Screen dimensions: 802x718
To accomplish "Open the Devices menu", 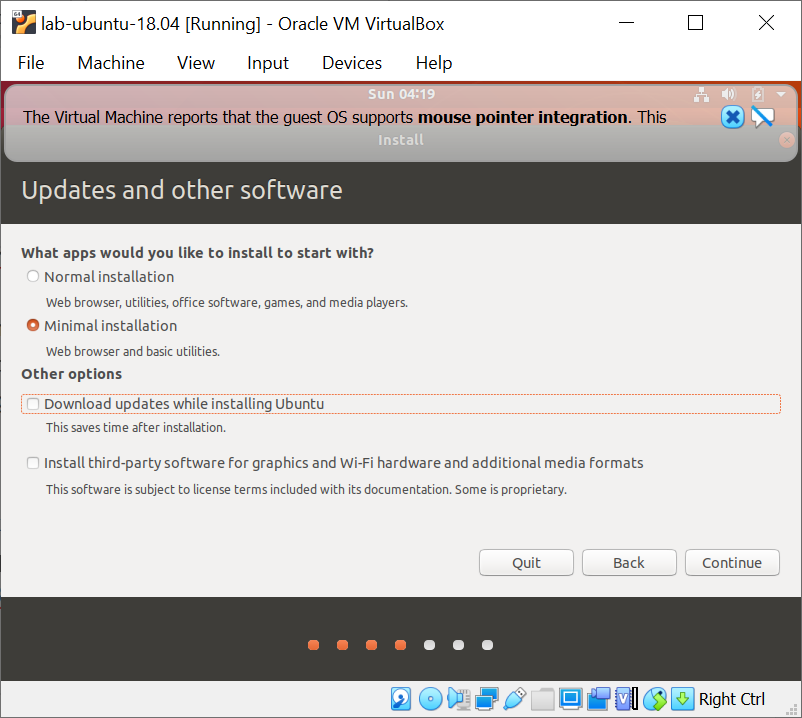I will click(352, 63).
